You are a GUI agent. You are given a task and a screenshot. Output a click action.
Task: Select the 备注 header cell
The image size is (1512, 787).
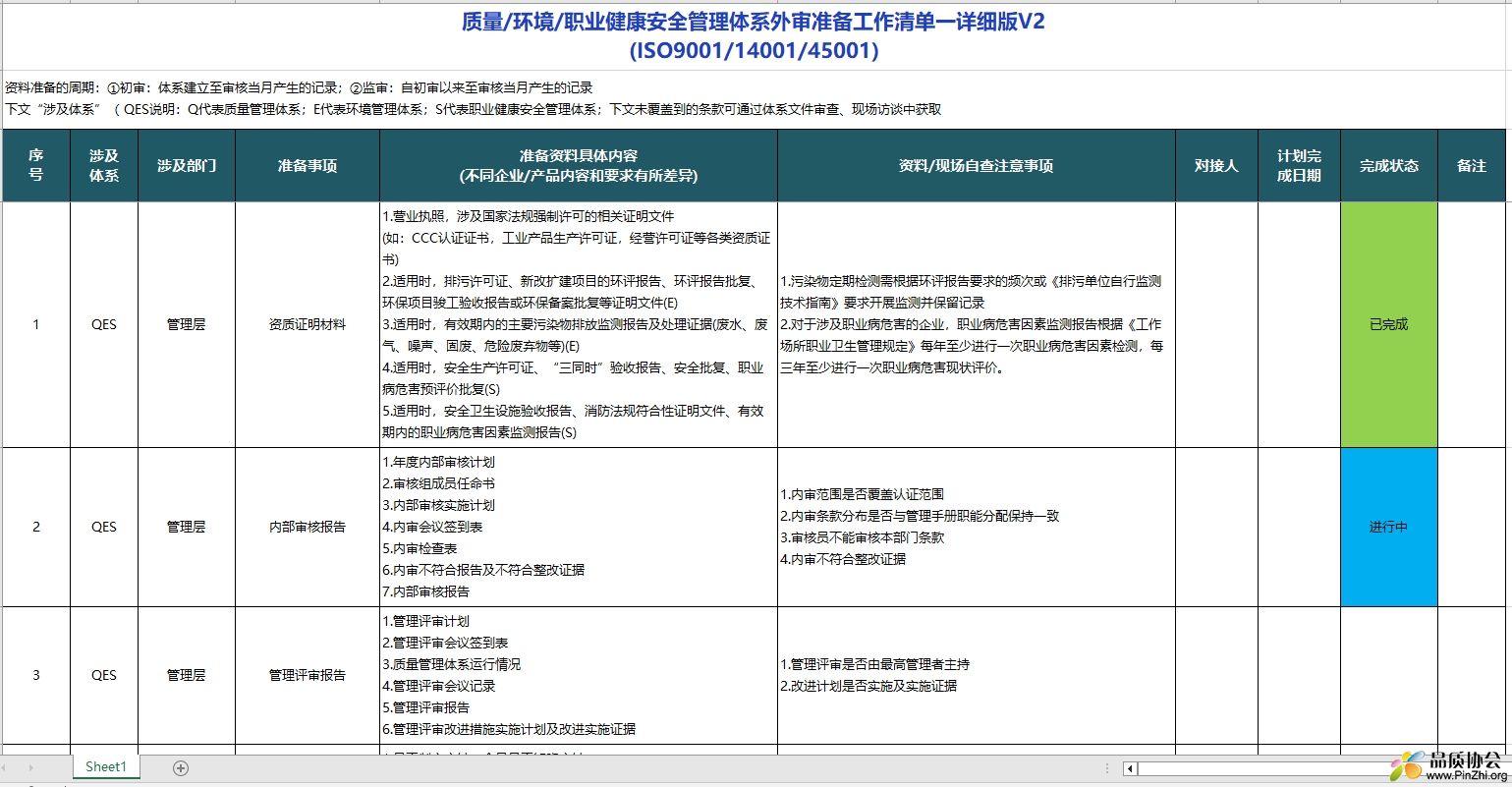[x=1472, y=166]
